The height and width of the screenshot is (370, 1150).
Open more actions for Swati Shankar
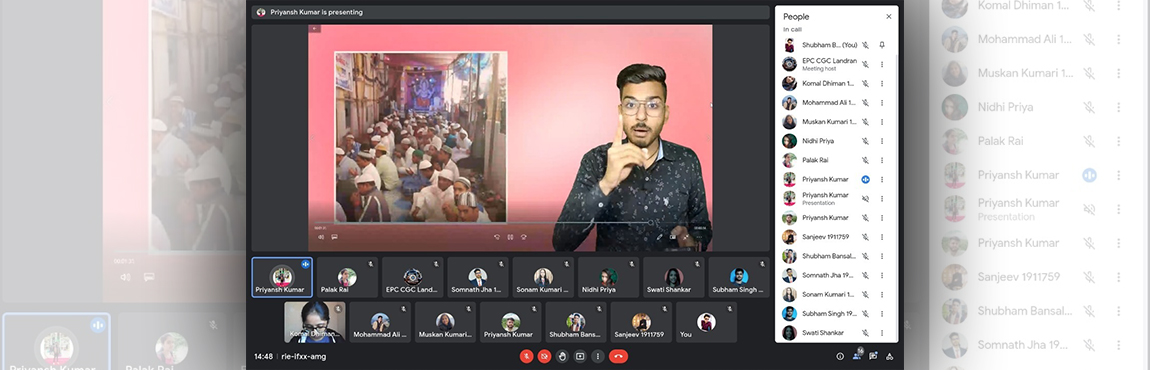pos(882,333)
